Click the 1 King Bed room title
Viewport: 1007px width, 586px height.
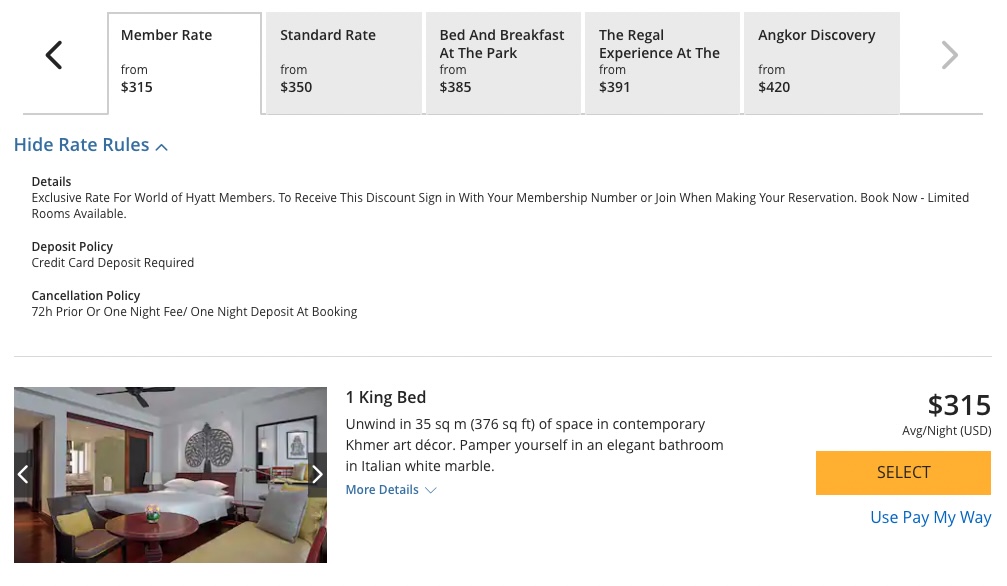click(386, 397)
